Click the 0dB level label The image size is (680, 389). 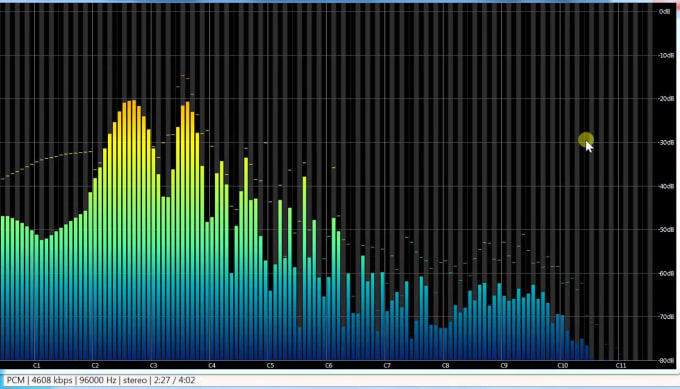point(664,11)
